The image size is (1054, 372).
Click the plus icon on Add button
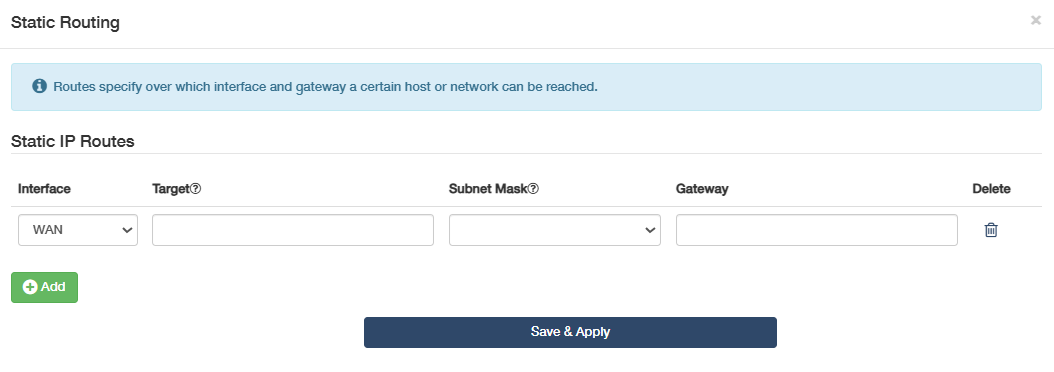click(x=30, y=287)
